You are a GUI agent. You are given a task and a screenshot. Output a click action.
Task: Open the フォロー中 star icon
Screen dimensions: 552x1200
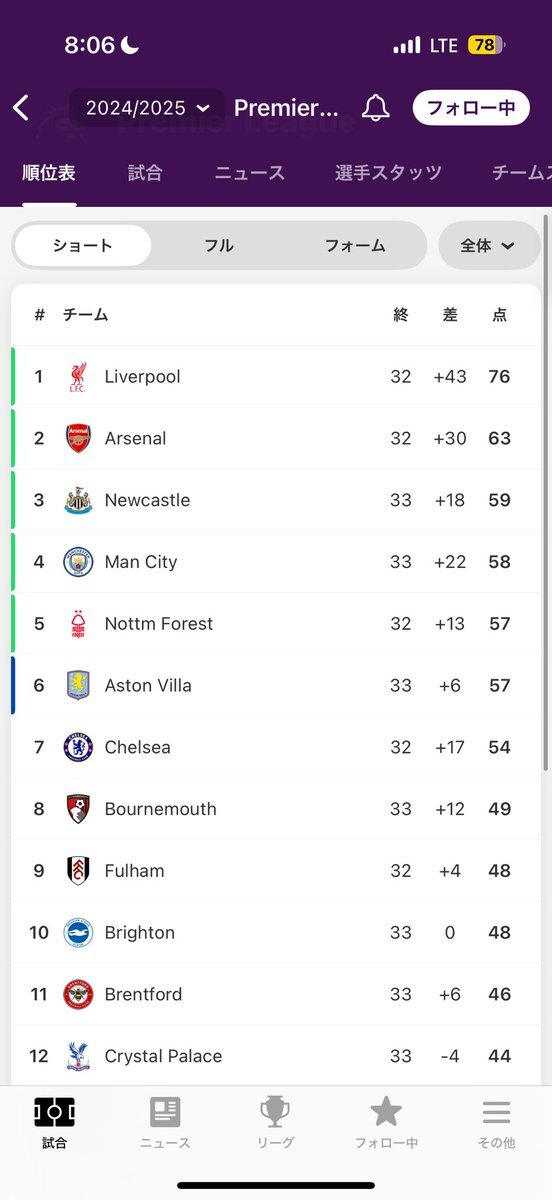click(386, 1111)
